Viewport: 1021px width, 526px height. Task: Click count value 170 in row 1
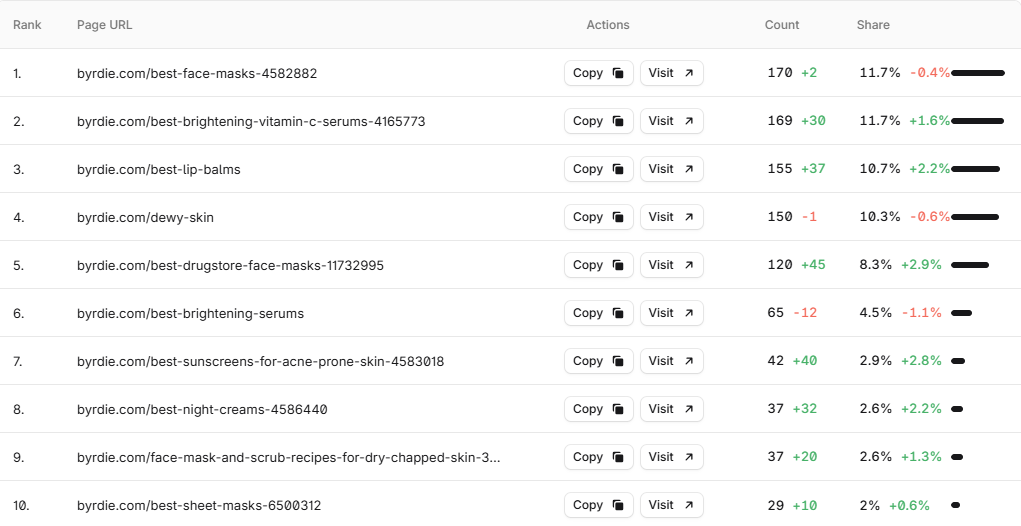(x=779, y=73)
